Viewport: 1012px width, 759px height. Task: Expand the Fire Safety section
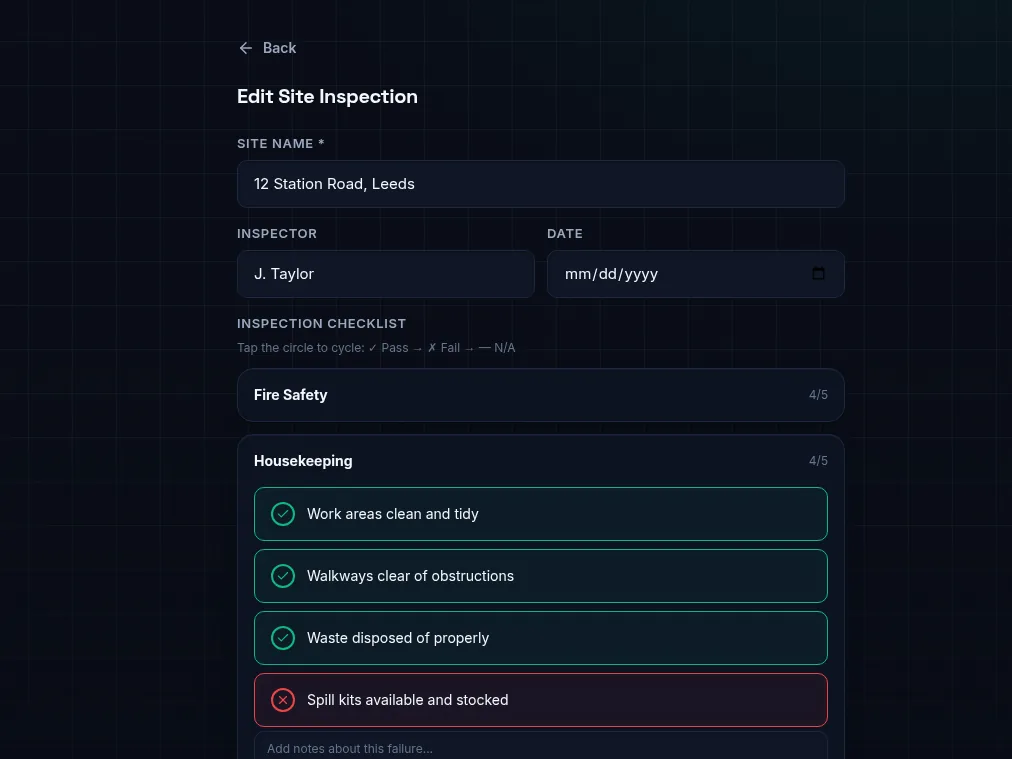(541, 395)
